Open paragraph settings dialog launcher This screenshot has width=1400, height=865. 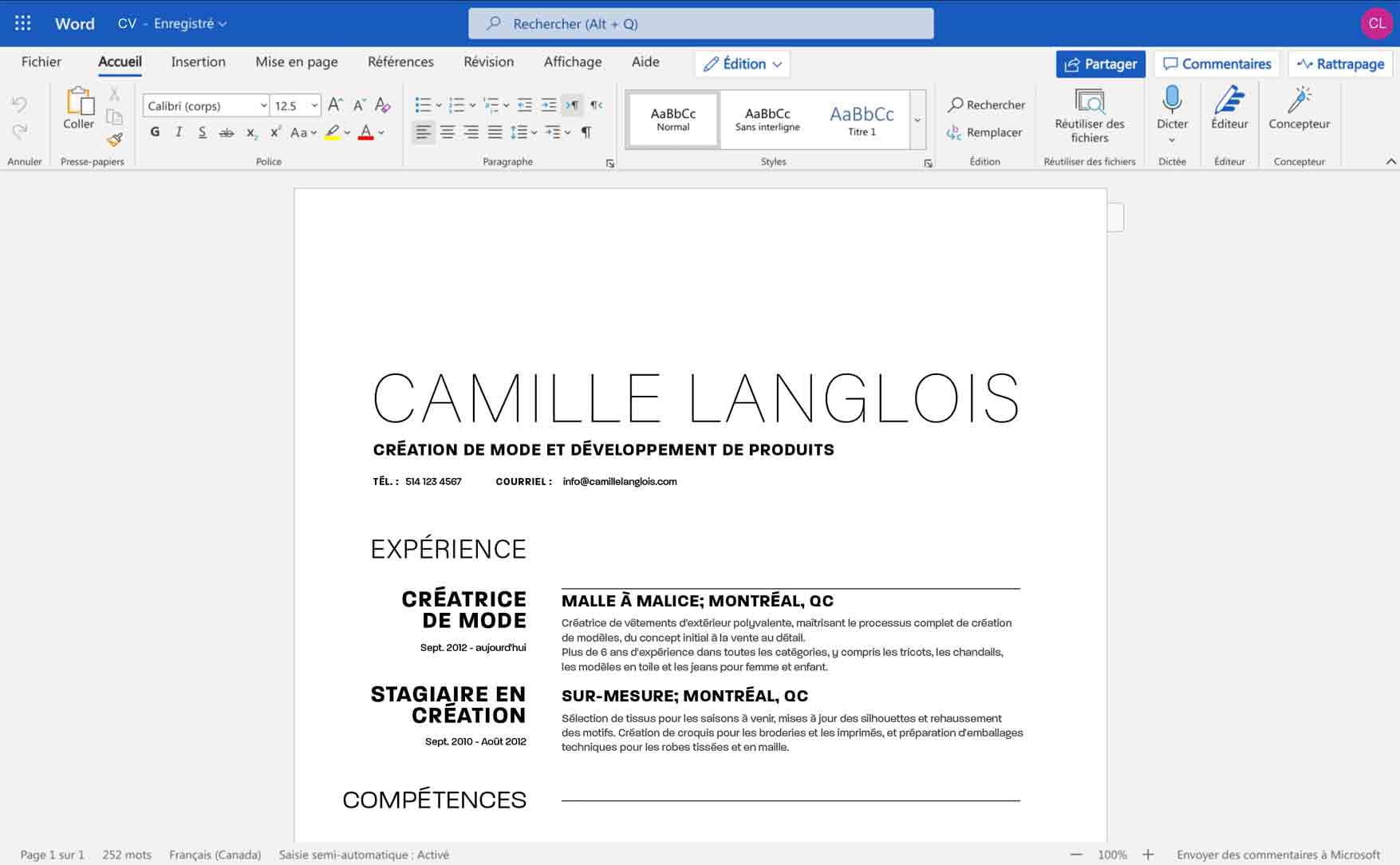click(x=610, y=163)
